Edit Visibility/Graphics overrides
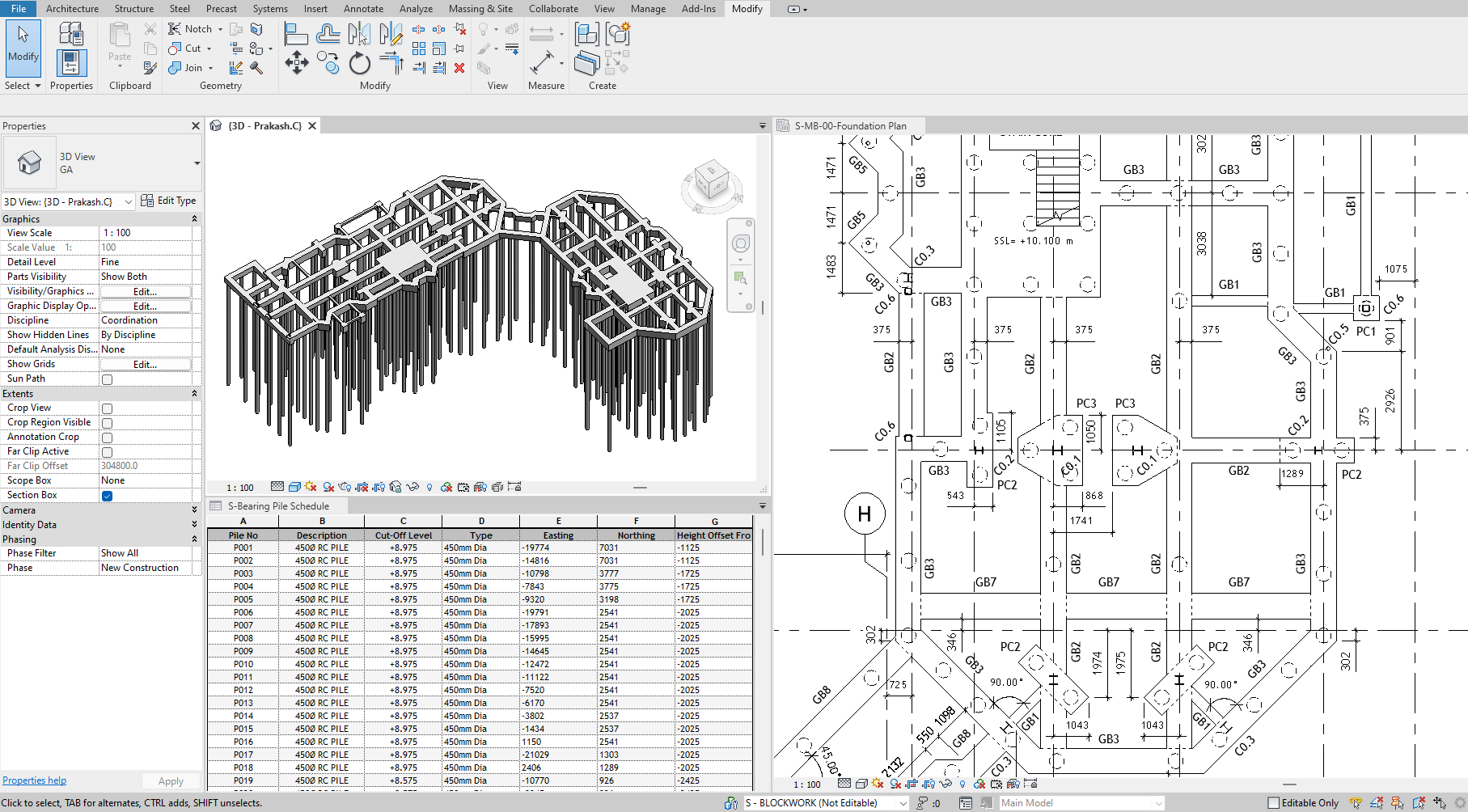Viewport: 1468px width, 812px height. point(146,292)
